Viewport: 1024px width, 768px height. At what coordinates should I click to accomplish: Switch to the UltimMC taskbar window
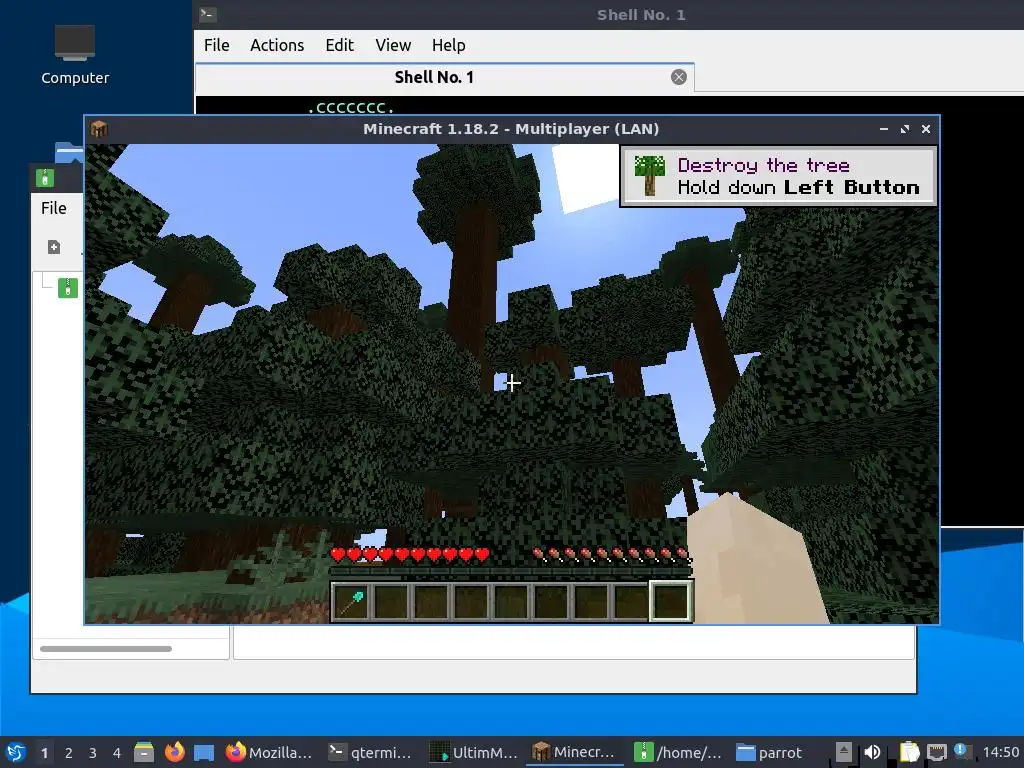474,752
